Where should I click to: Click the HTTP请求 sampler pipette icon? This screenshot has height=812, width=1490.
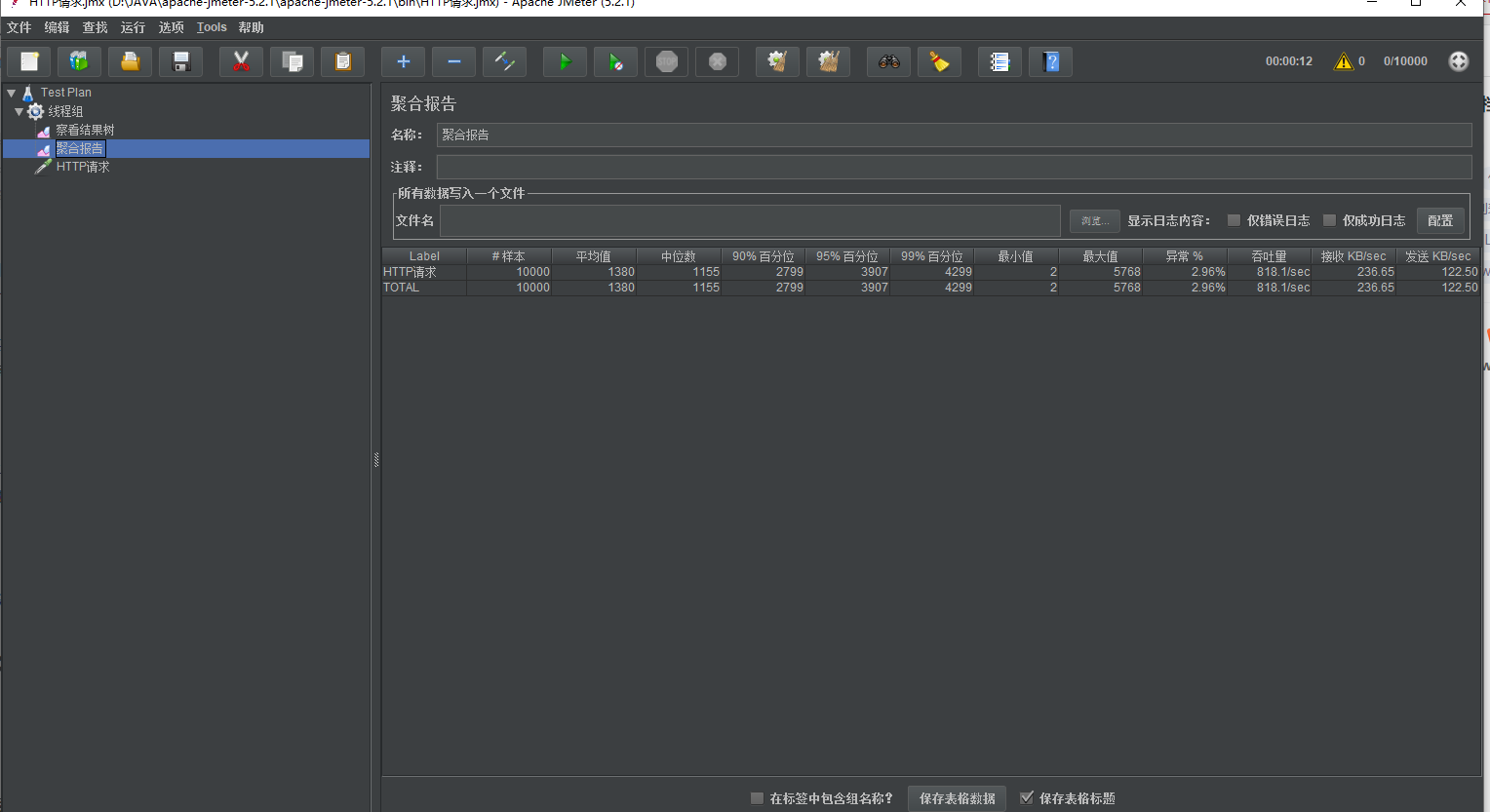44,167
